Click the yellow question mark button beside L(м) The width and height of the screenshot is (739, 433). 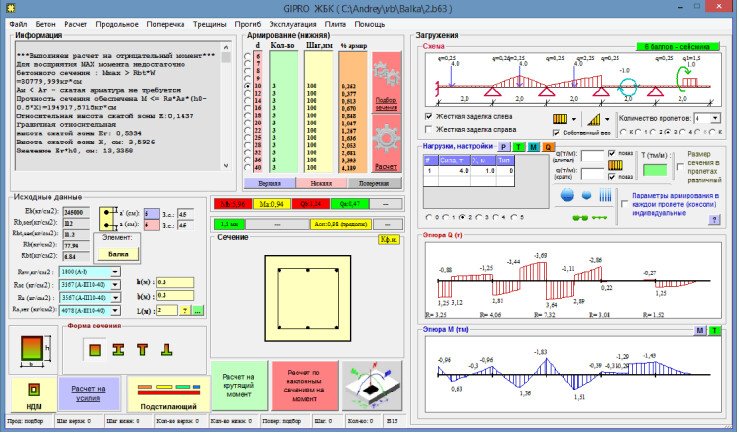coord(185,310)
